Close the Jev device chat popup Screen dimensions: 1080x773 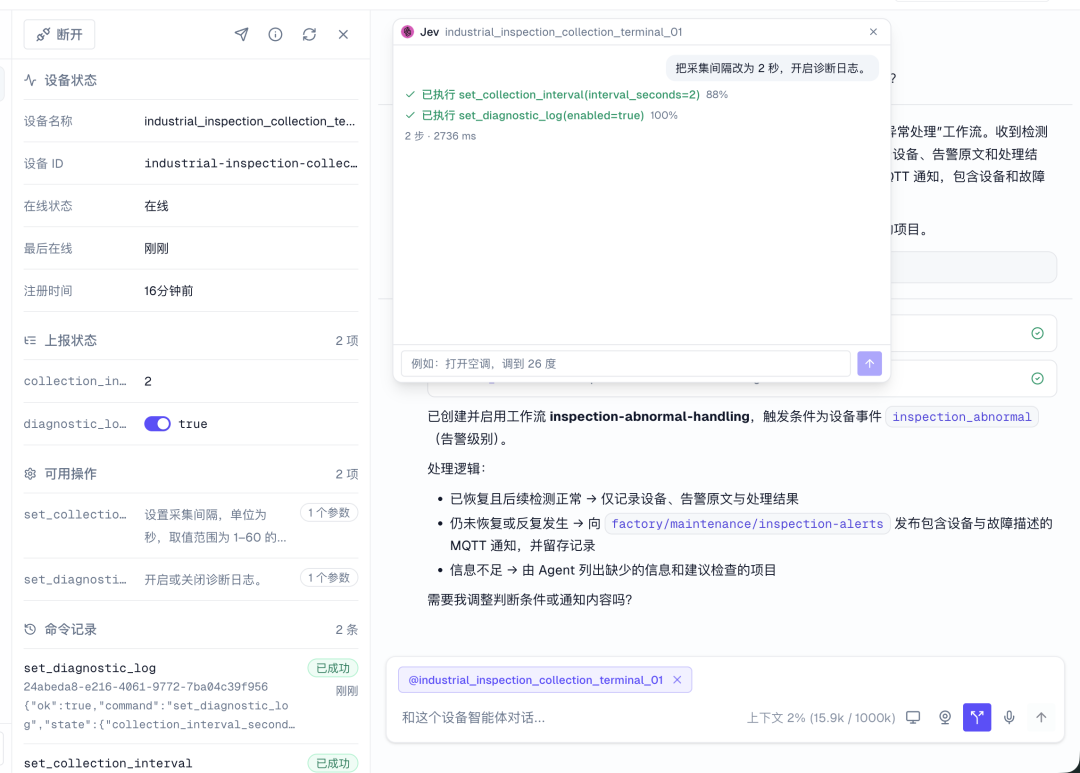coord(873,32)
